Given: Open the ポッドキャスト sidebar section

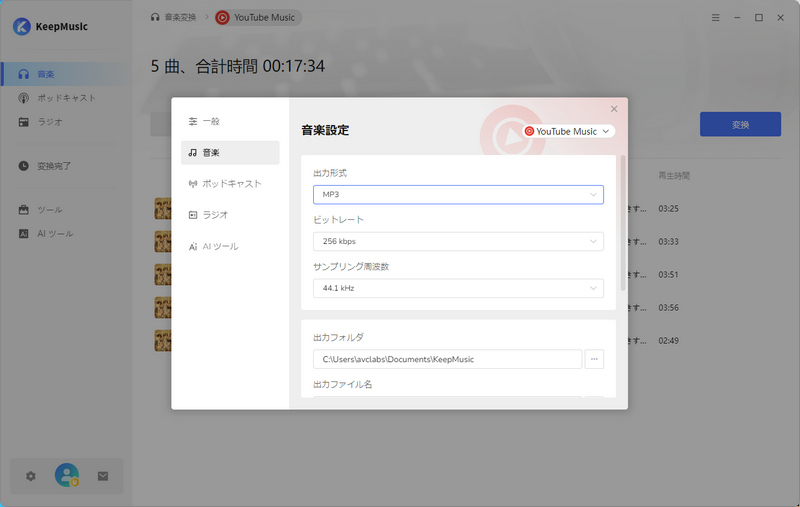Looking at the screenshot, I should pos(66,98).
